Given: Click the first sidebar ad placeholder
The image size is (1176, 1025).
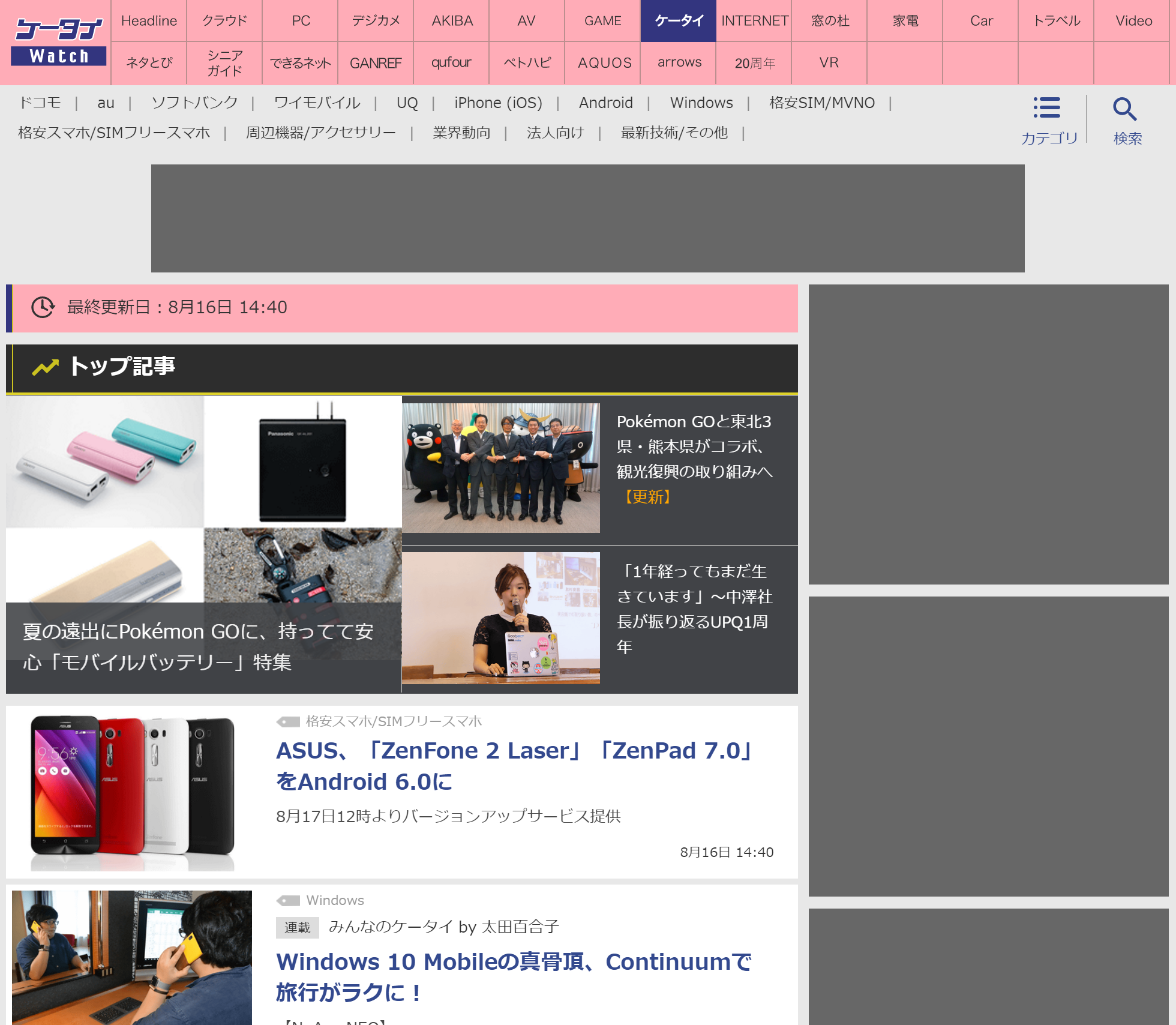Looking at the screenshot, I should (x=989, y=434).
